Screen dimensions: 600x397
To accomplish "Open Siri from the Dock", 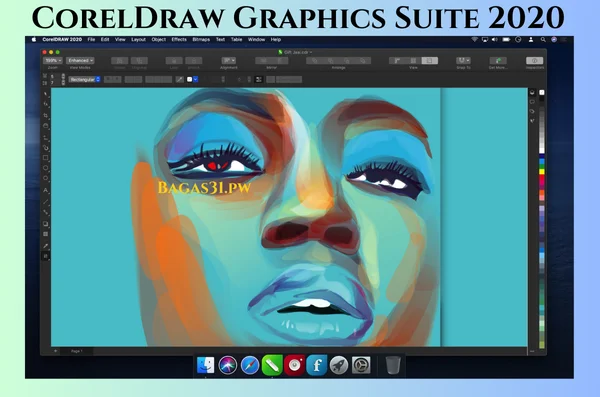I will pyautogui.click(x=228, y=365).
